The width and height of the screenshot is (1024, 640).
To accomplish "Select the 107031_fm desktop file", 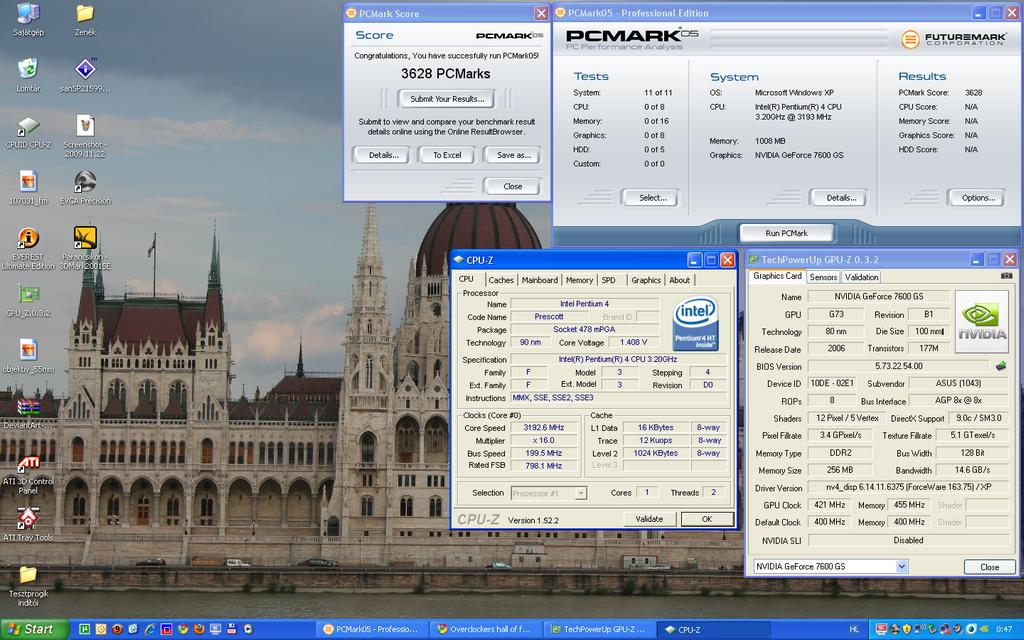I will tap(28, 188).
